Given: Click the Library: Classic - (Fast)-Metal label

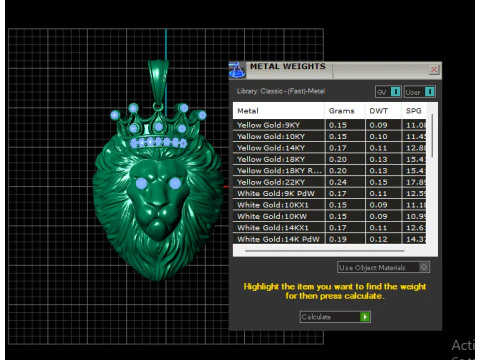Looking at the screenshot, I should 281,91.
